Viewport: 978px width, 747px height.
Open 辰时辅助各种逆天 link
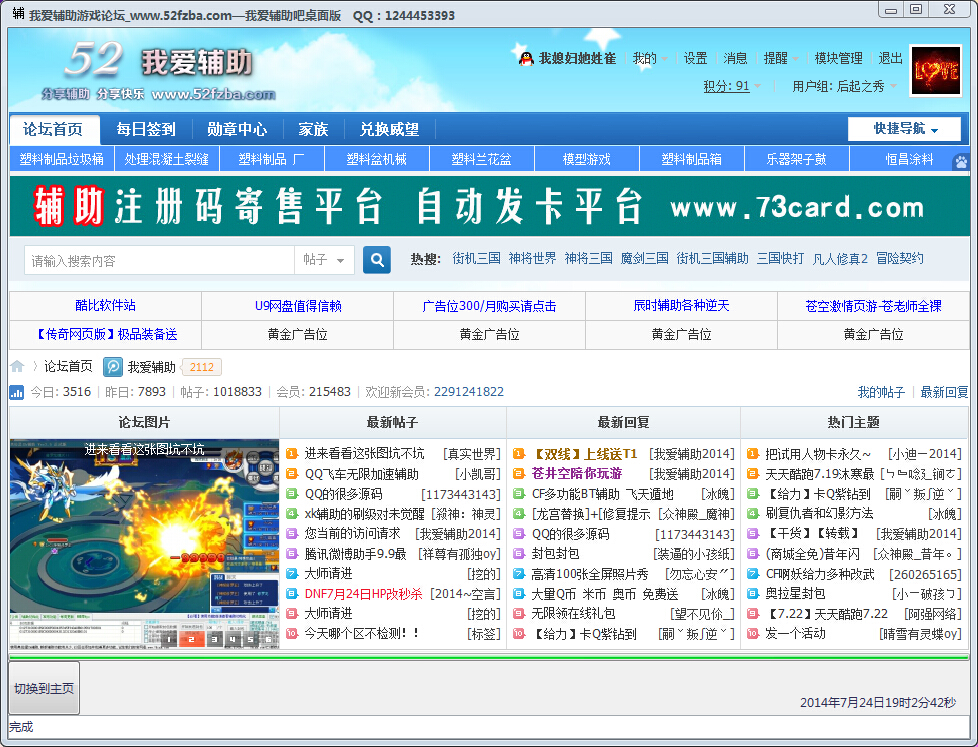pyautogui.click(x=681, y=306)
